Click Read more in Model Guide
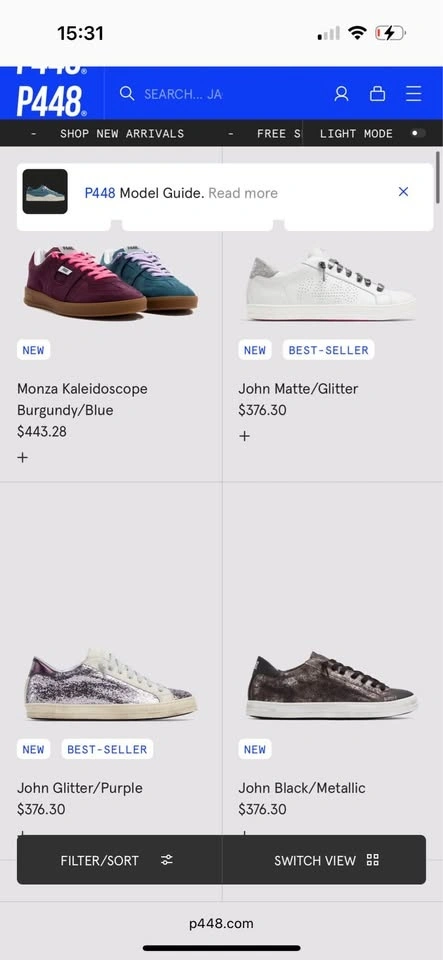Image resolution: width=443 pixels, height=960 pixels. (243, 193)
